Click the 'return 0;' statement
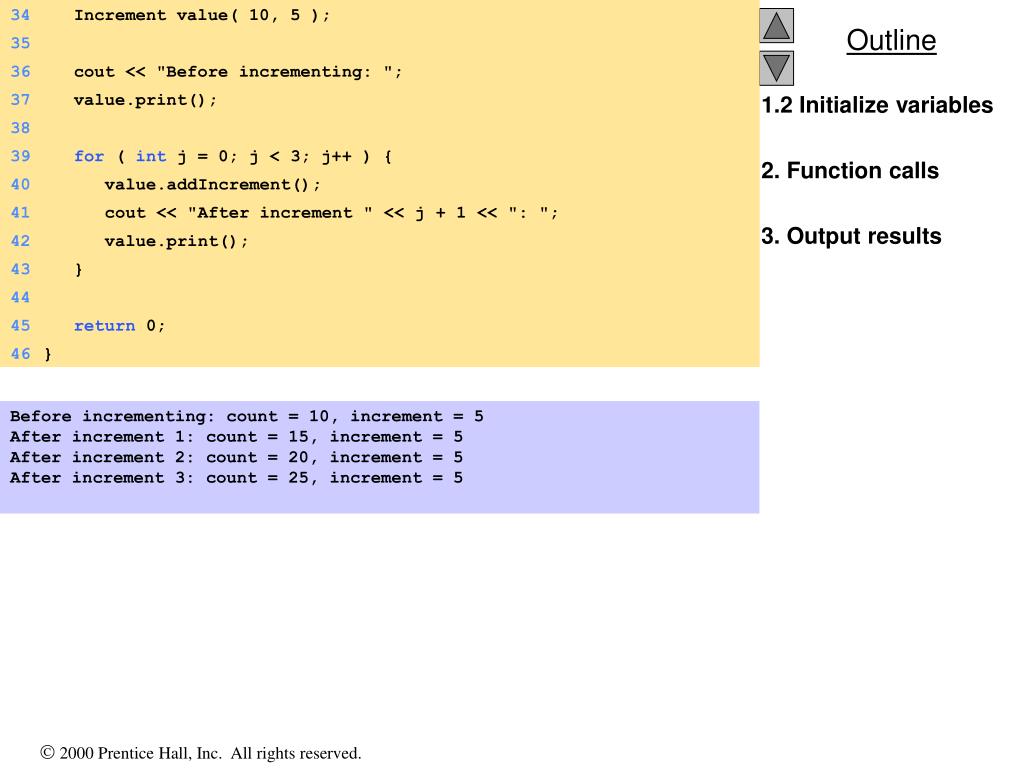The image size is (1024, 768). click(120, 326)
